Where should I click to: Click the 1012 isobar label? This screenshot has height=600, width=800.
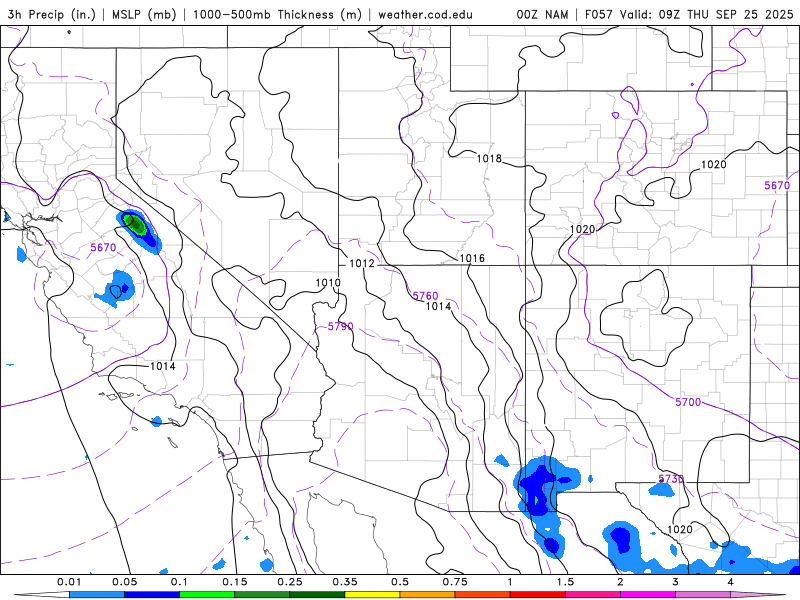coord(362,263)
